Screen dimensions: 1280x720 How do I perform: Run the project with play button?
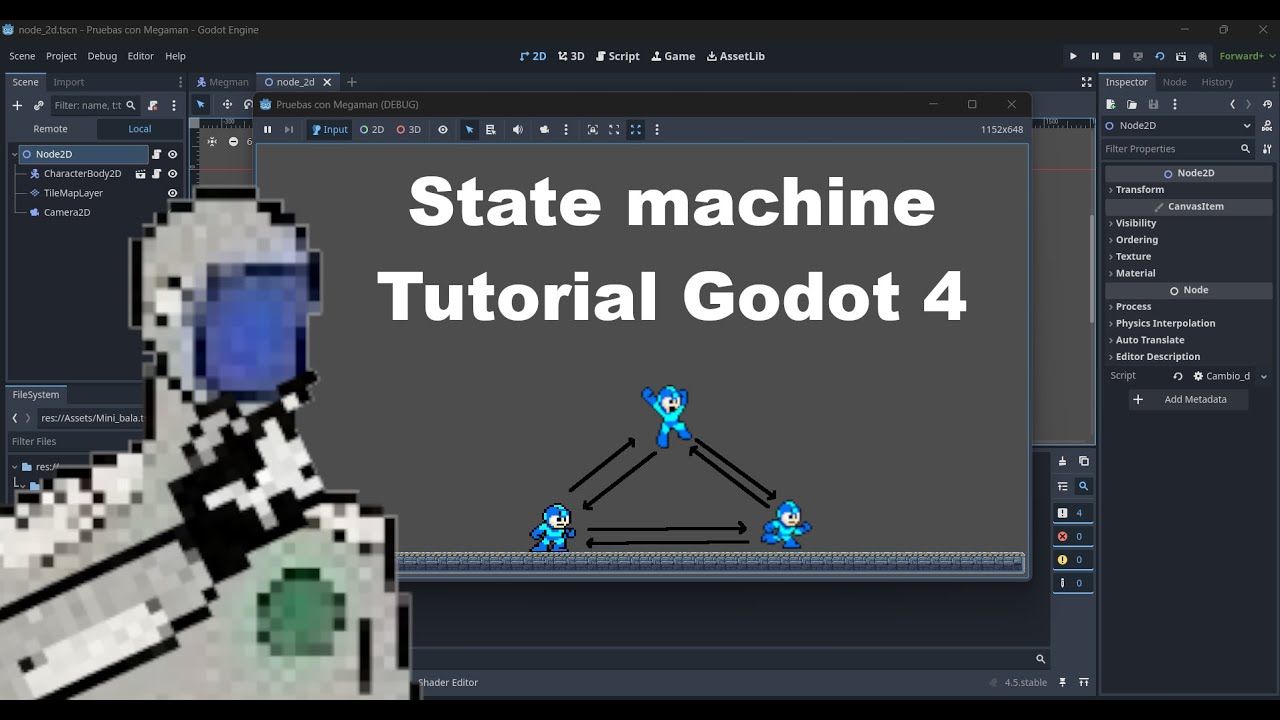[x=1073, y=56]
